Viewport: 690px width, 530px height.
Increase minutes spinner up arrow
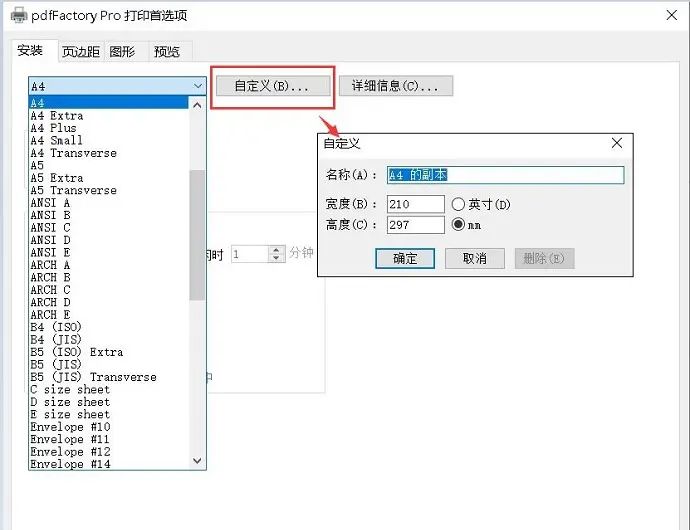276,250
